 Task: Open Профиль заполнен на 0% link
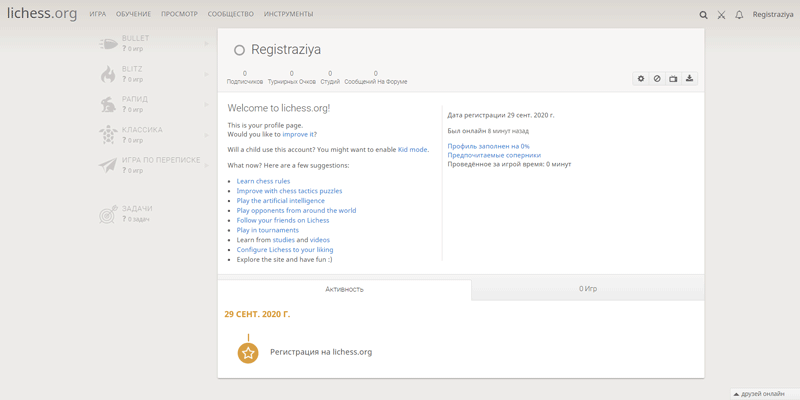tap(488, 146)
